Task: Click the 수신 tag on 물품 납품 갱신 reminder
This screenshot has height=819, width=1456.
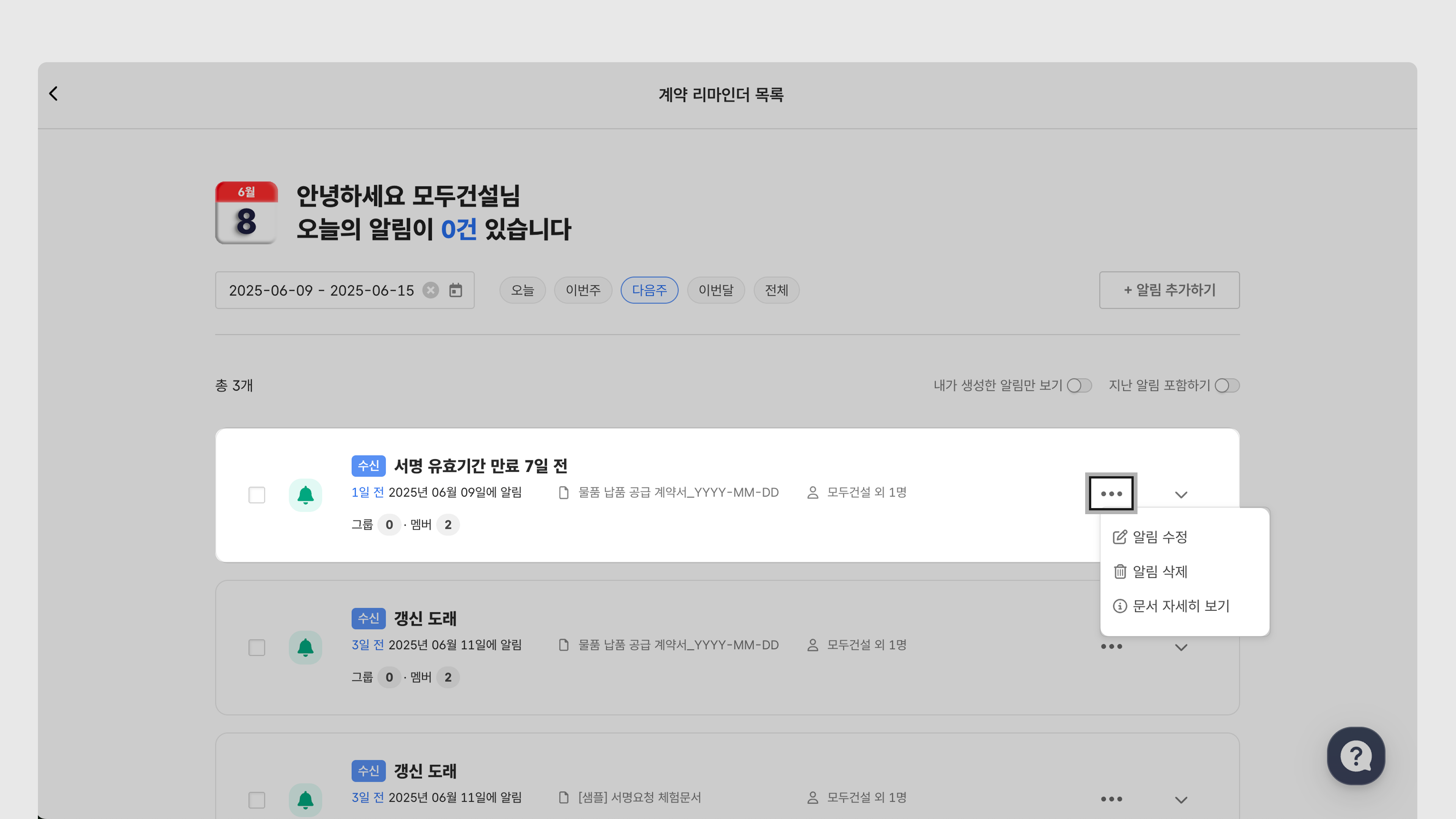Action: click(x=369, y=619)
